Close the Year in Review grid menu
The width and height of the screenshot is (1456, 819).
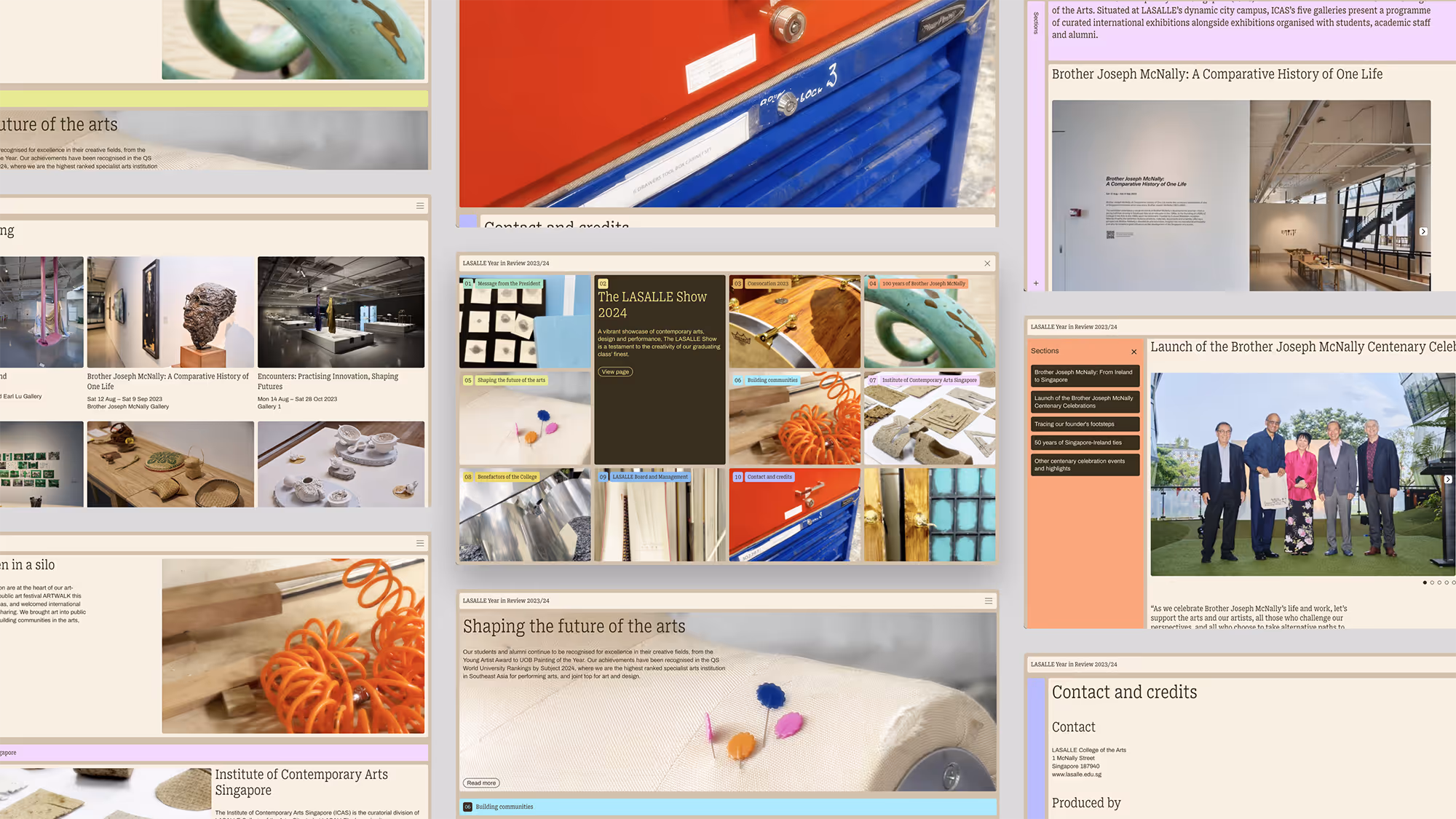pyautogui.click(x=987, y=264)
